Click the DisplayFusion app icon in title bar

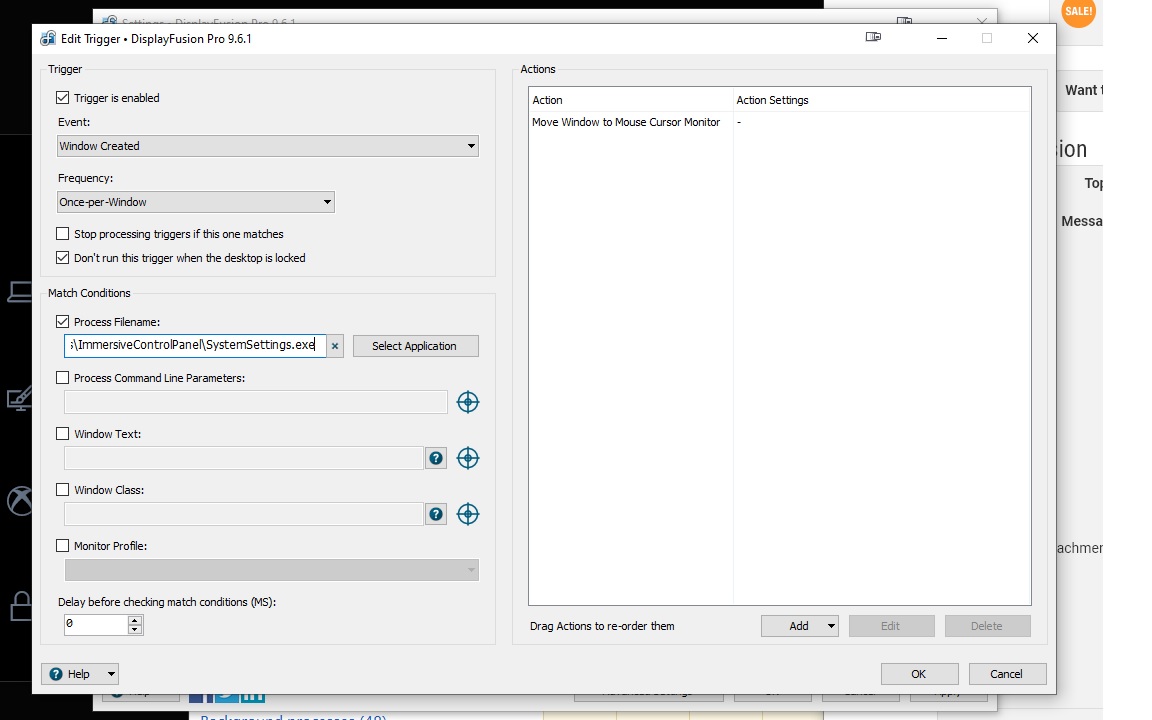click(48, 39)
